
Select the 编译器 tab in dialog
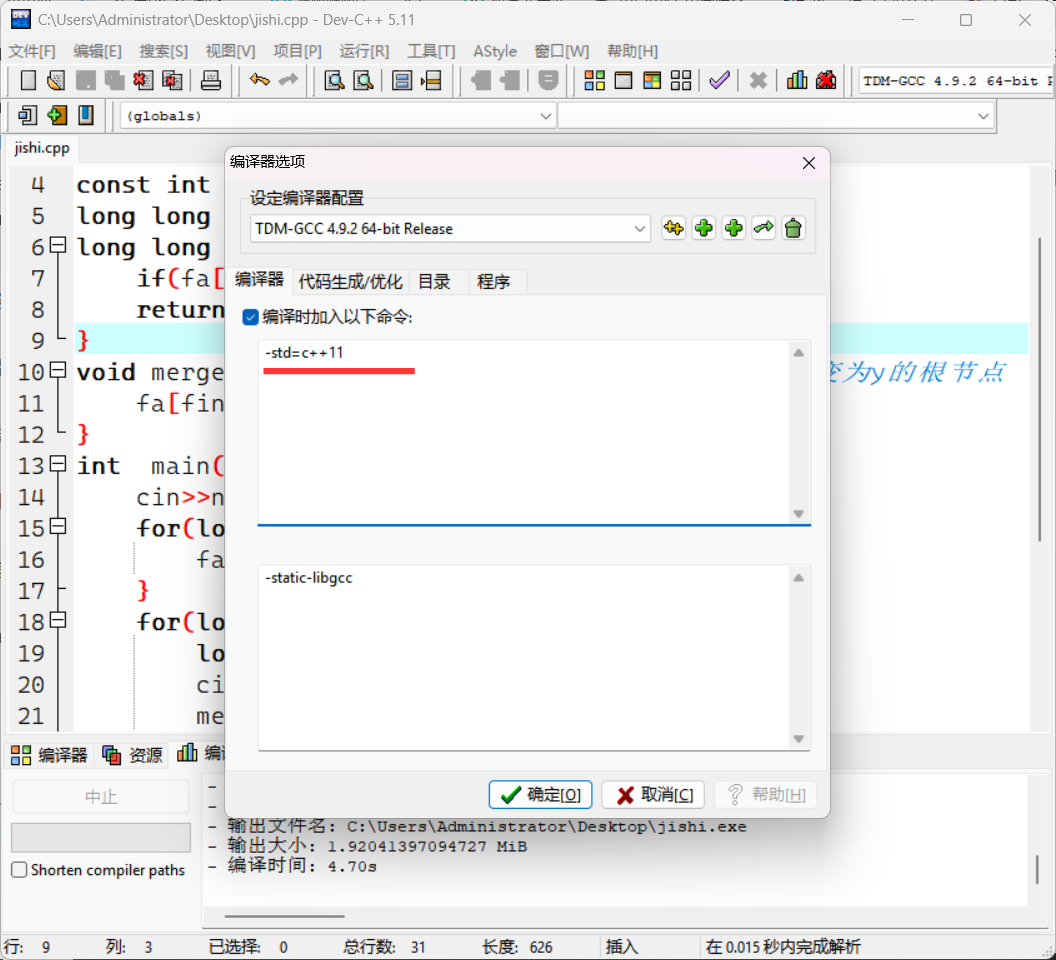click(259, 280)
